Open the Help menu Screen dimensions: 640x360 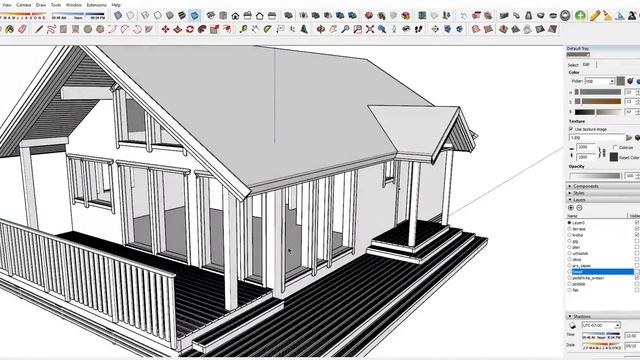point(116,5)
